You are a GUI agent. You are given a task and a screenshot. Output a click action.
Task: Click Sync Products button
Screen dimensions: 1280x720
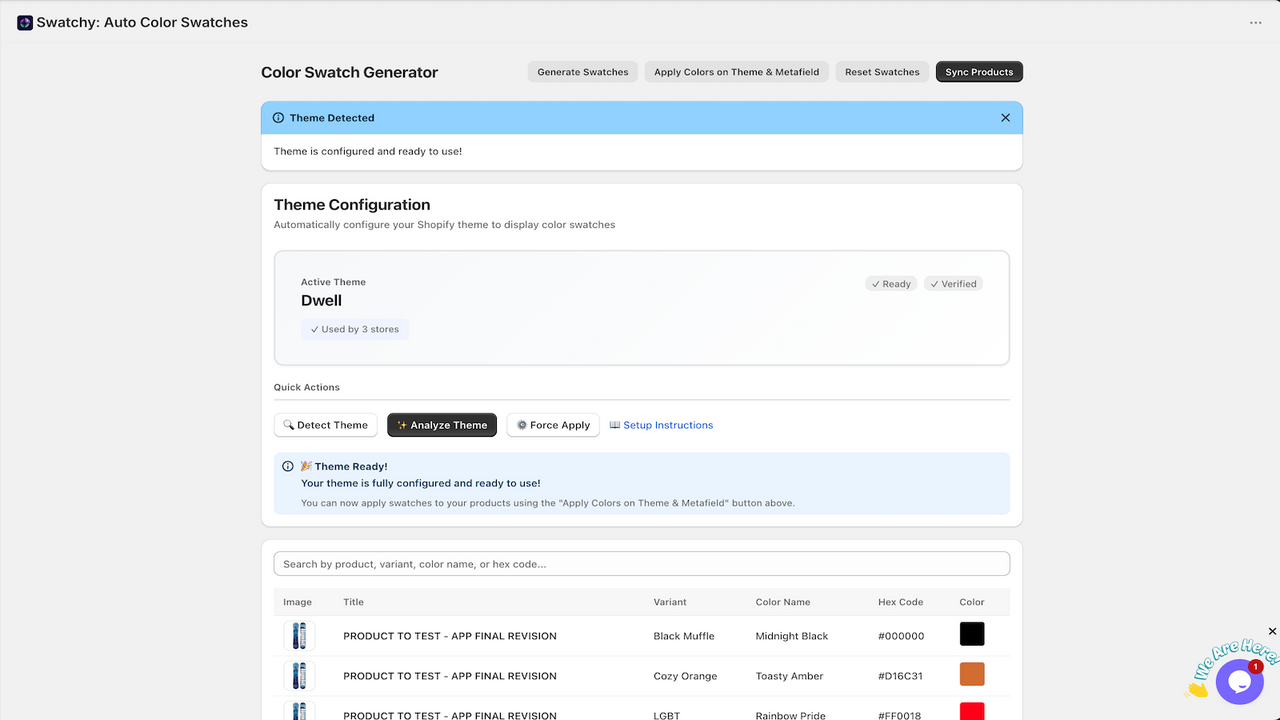tap(979, 72)
